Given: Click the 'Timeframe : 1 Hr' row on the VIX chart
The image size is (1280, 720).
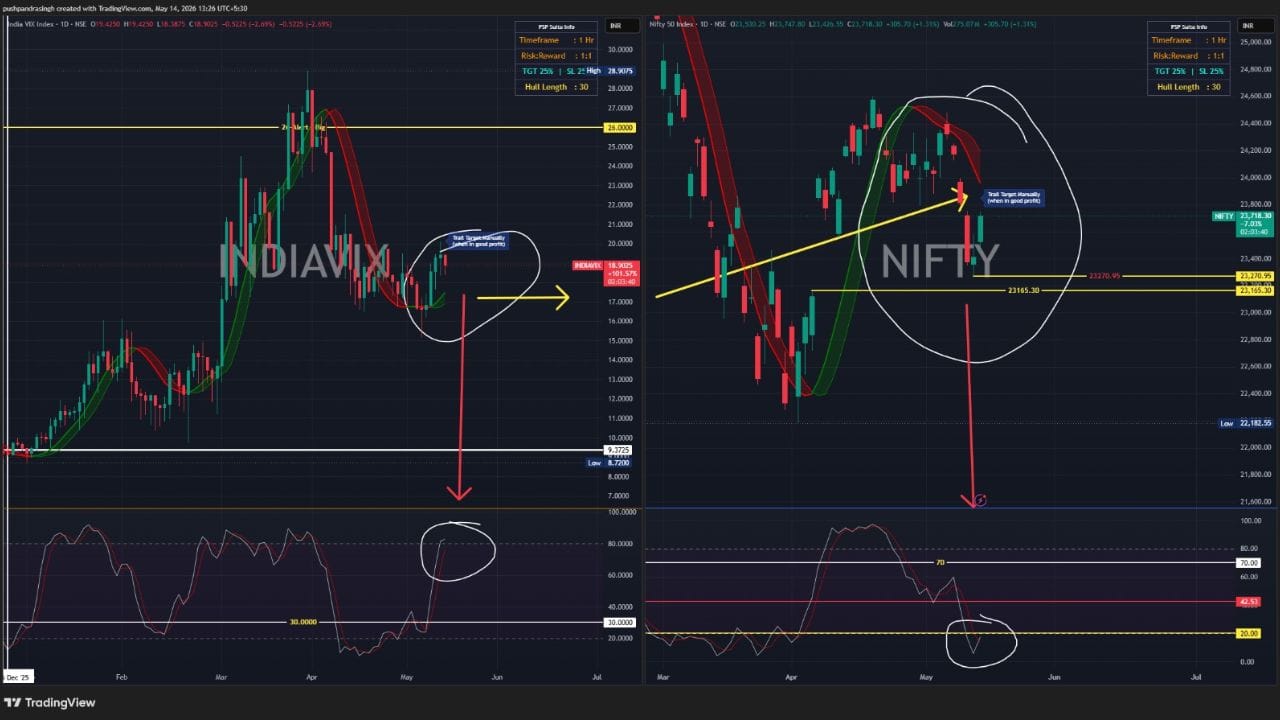Looking at the screenshot, I should pos(558,40).
